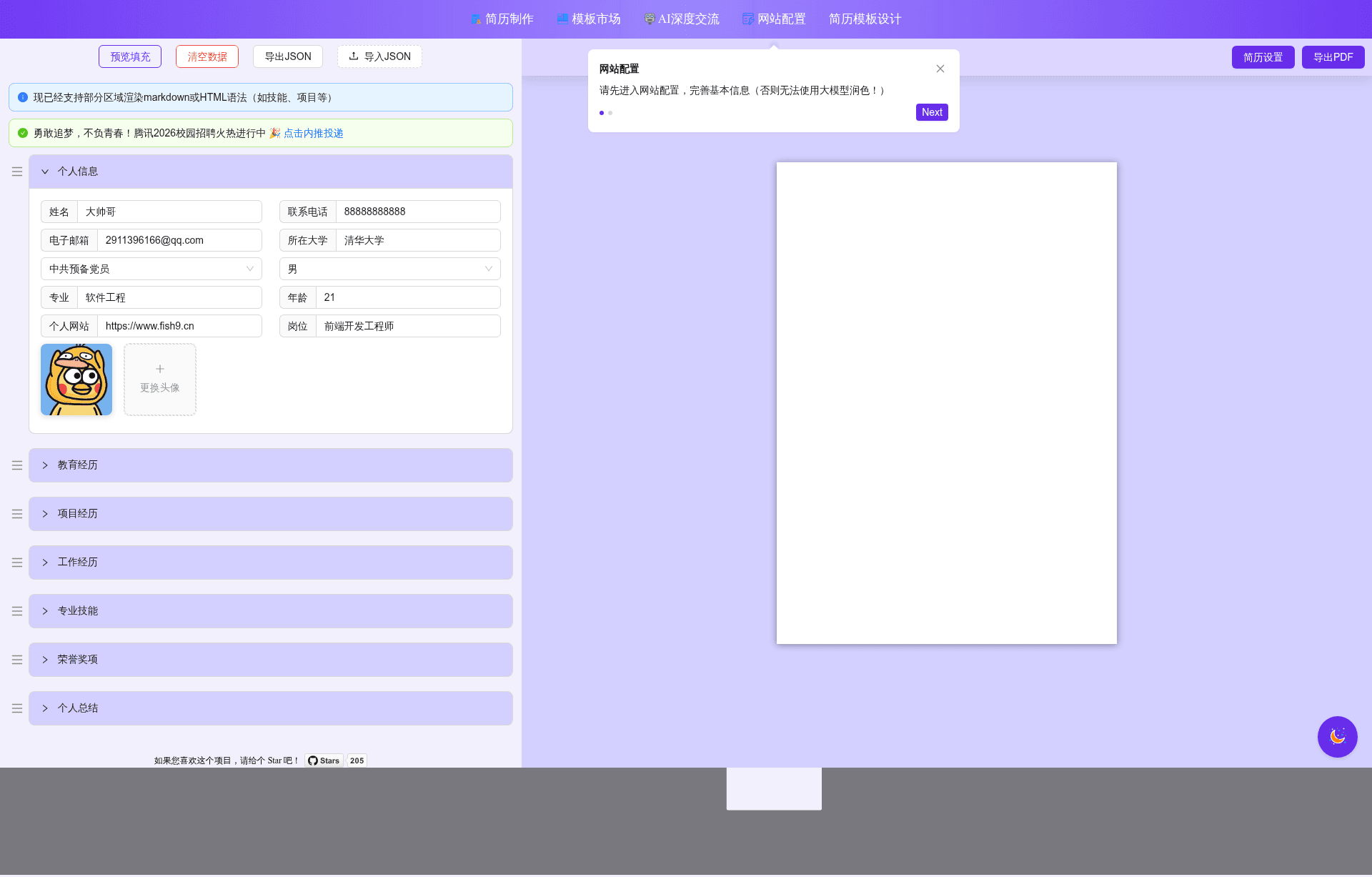Expand the 项目经历 section
1372x877 pixels.
click(271, 514)
